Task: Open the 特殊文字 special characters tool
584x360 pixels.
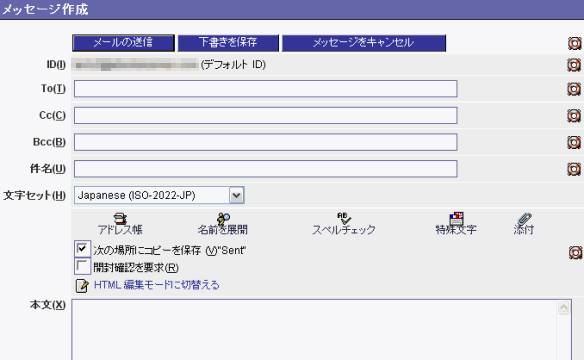Action: point(456,224)
